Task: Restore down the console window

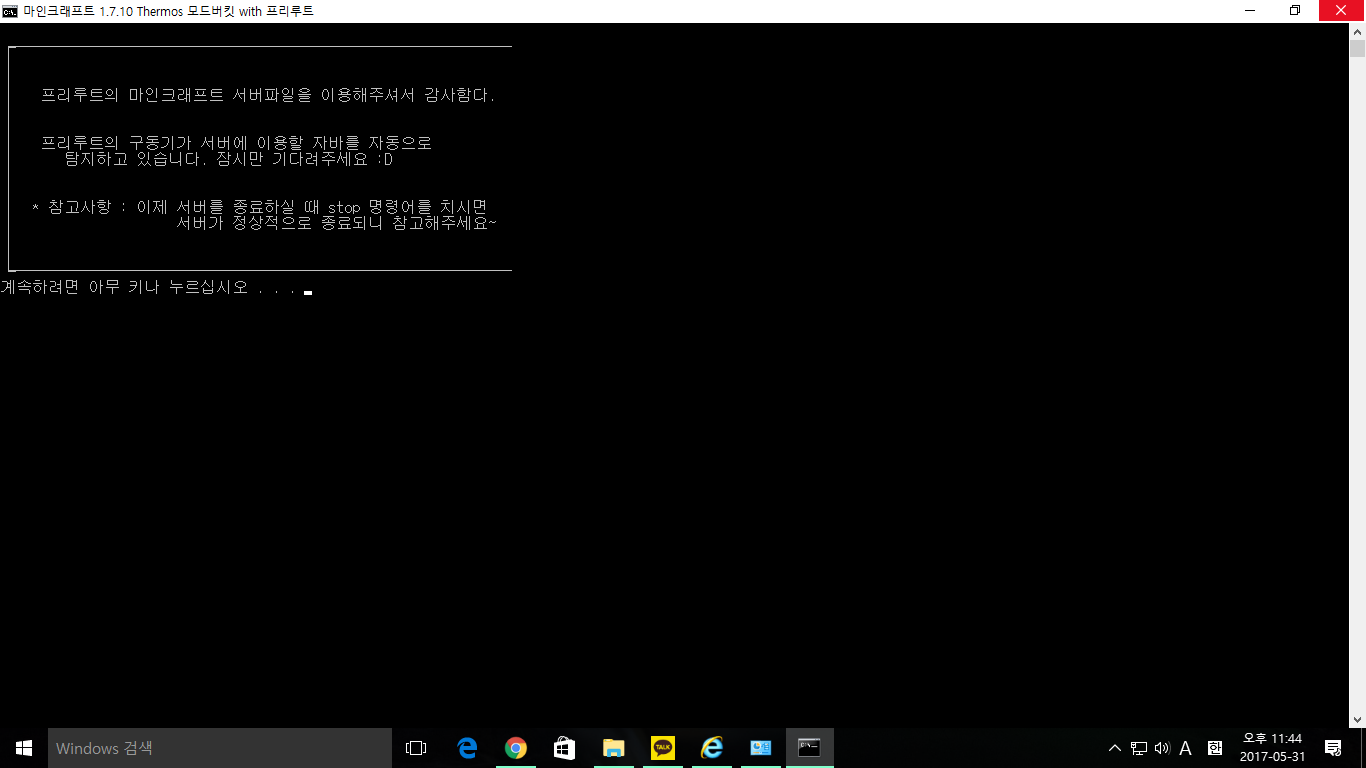Action: pos(1296,11)
